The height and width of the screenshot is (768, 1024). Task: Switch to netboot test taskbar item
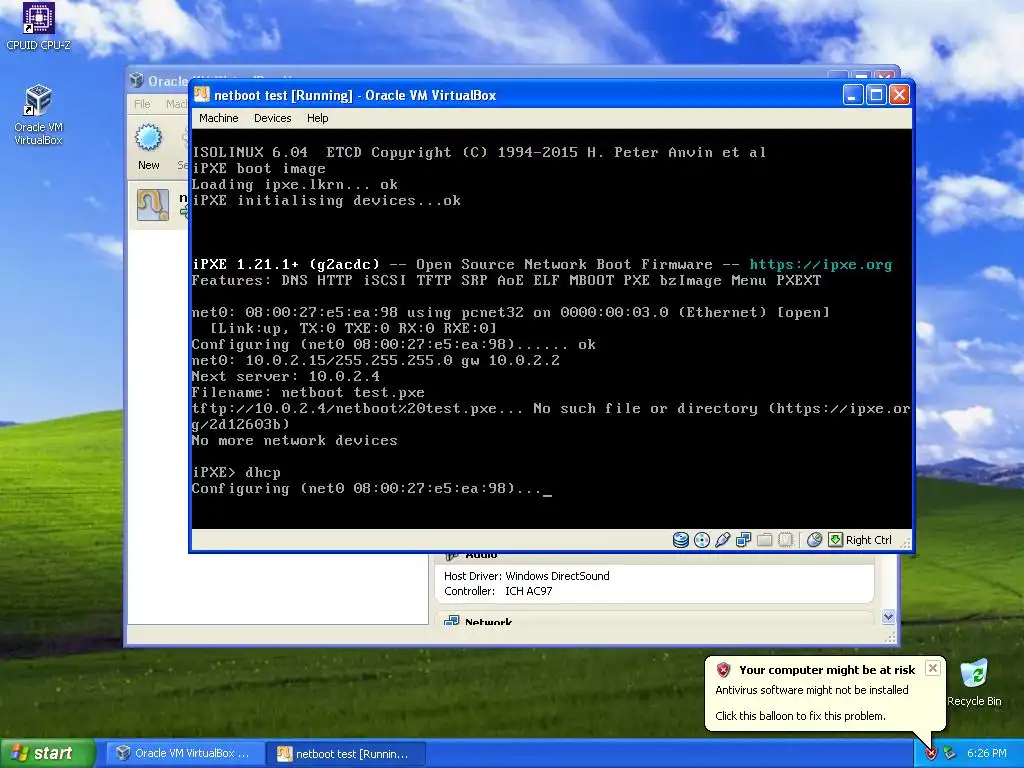tap(346, 754)
